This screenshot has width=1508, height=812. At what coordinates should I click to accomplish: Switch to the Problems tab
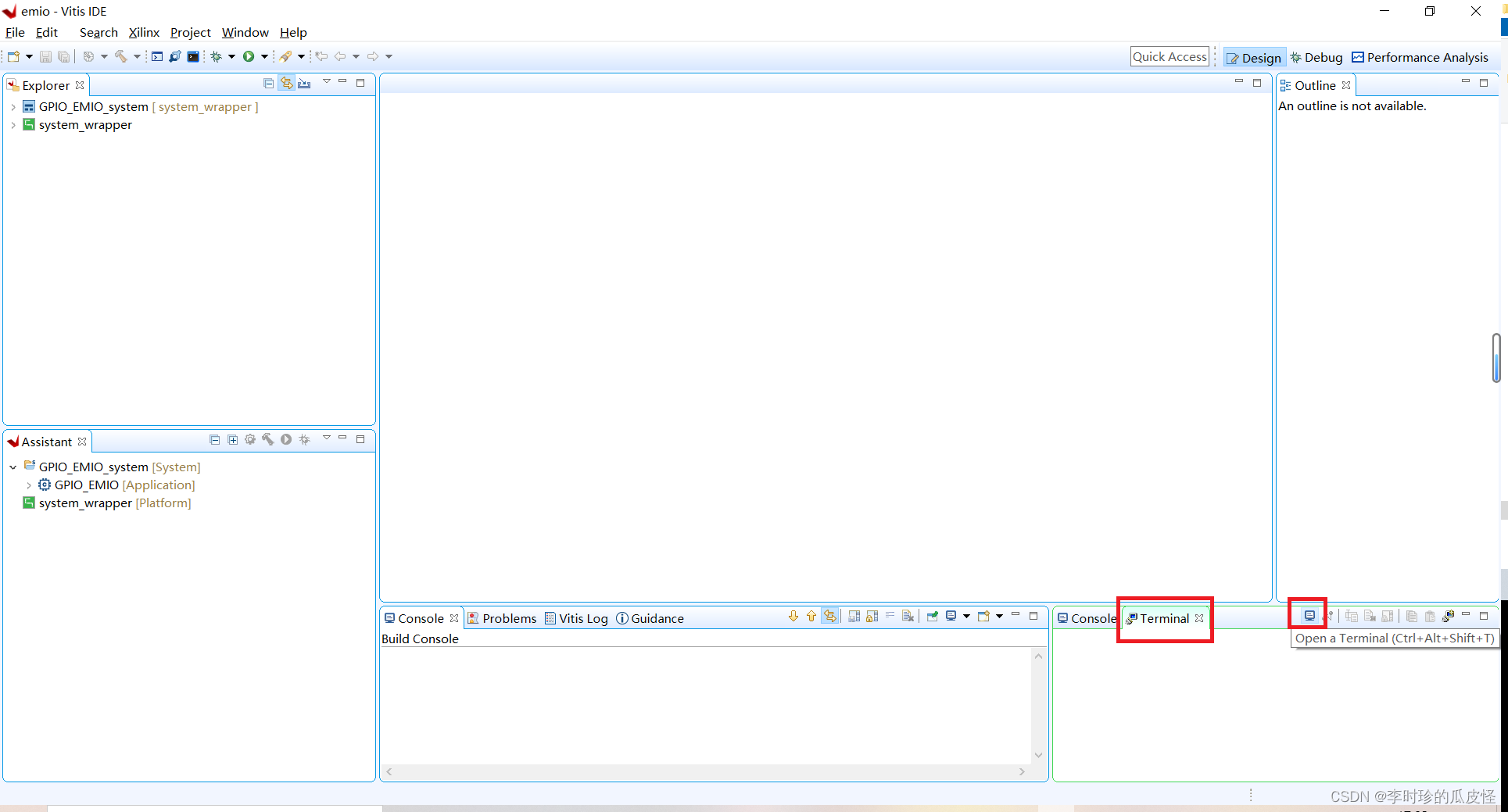[x=502, y=618]
